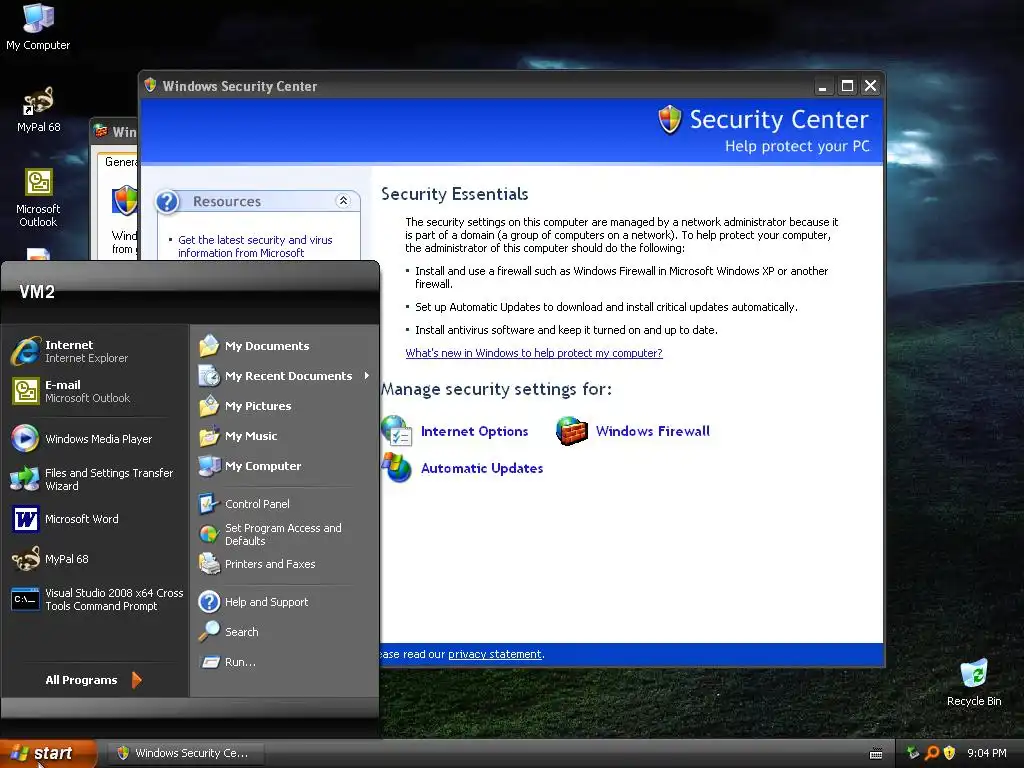Open My Music folder
1024x768 pixels.
[285, 436]
